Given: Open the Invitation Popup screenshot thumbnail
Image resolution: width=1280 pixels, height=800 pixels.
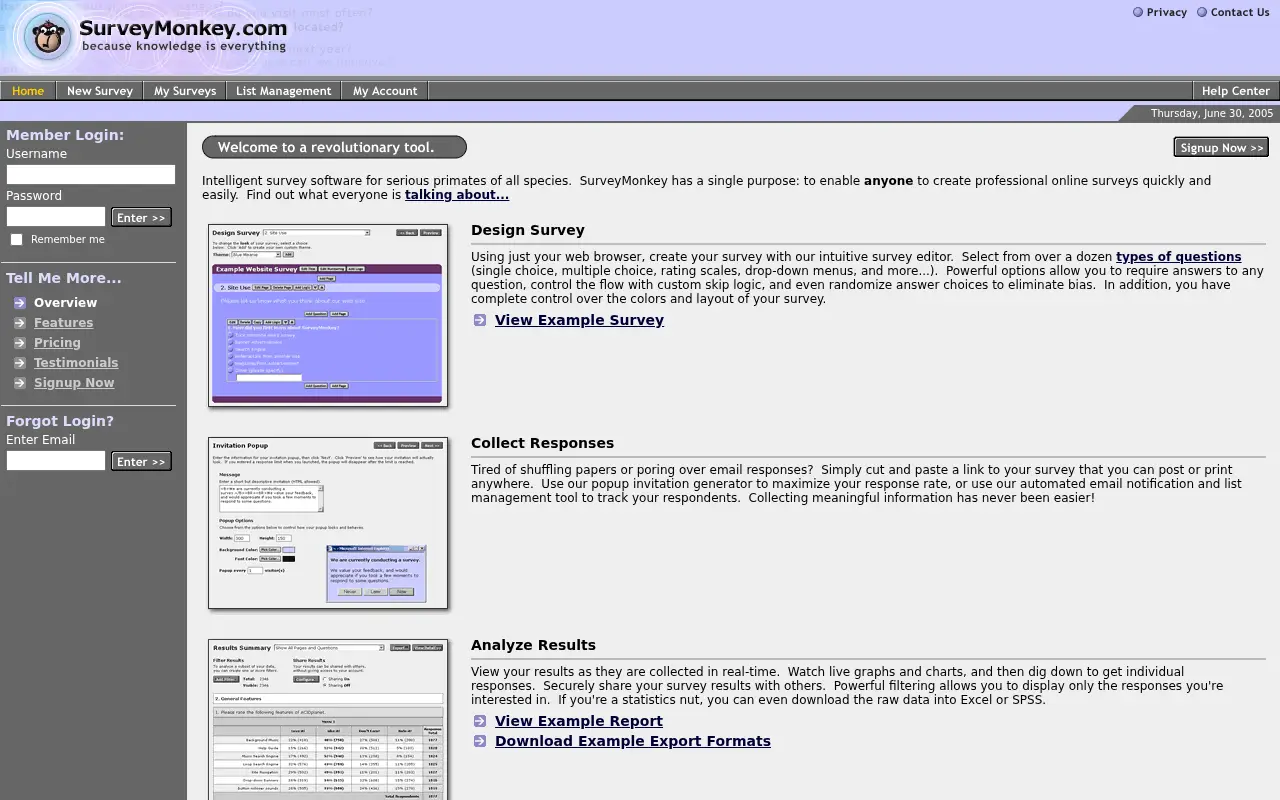Looking at the screenshot, I should pyautogui.click(x=327, y=523).
